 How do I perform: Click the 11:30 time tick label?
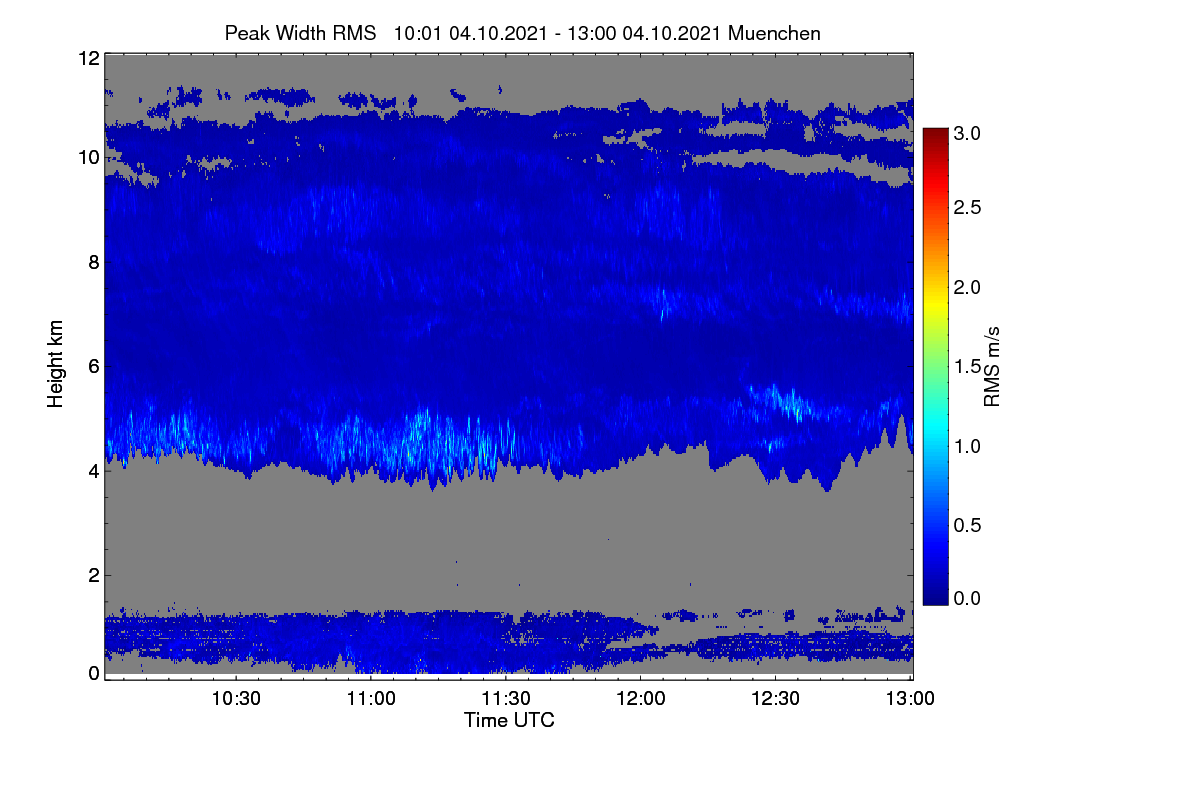tap(506, 699)
